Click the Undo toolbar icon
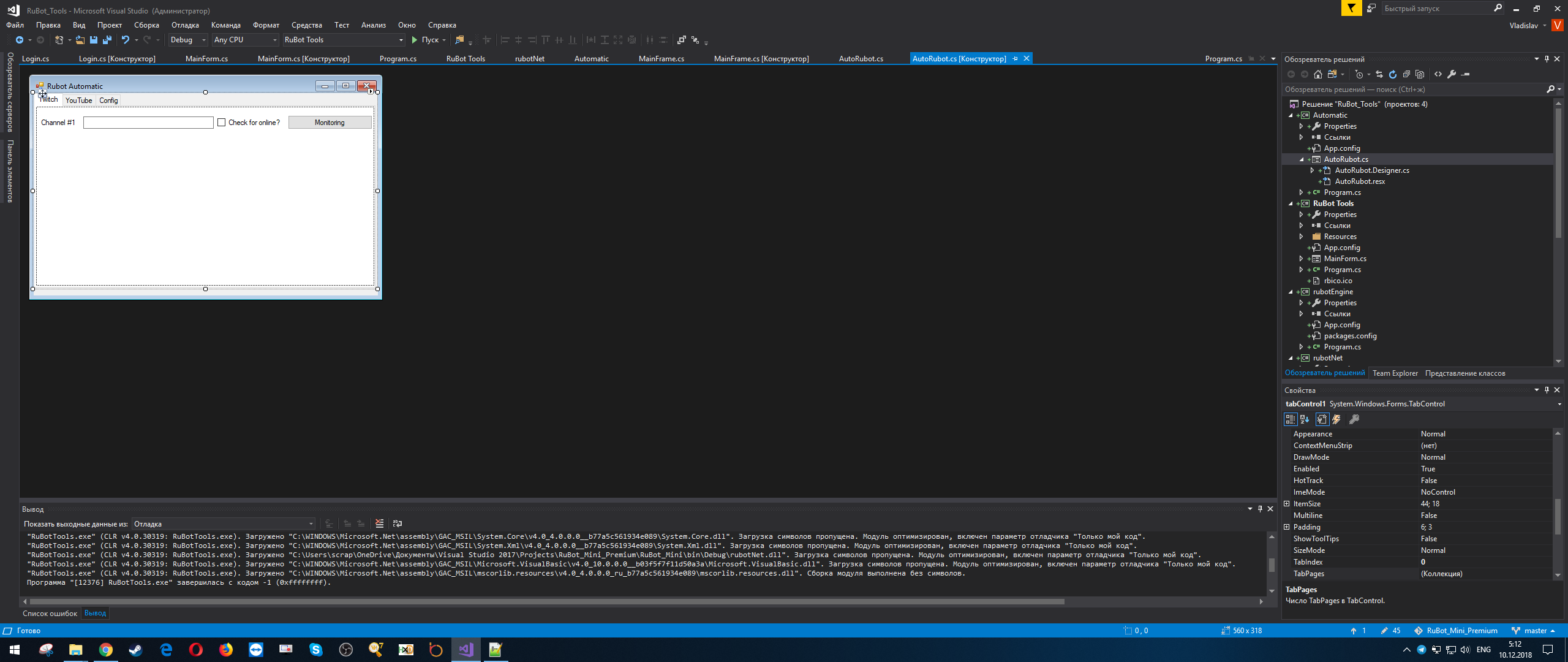The image size is (1568, 662). [125, 40]
